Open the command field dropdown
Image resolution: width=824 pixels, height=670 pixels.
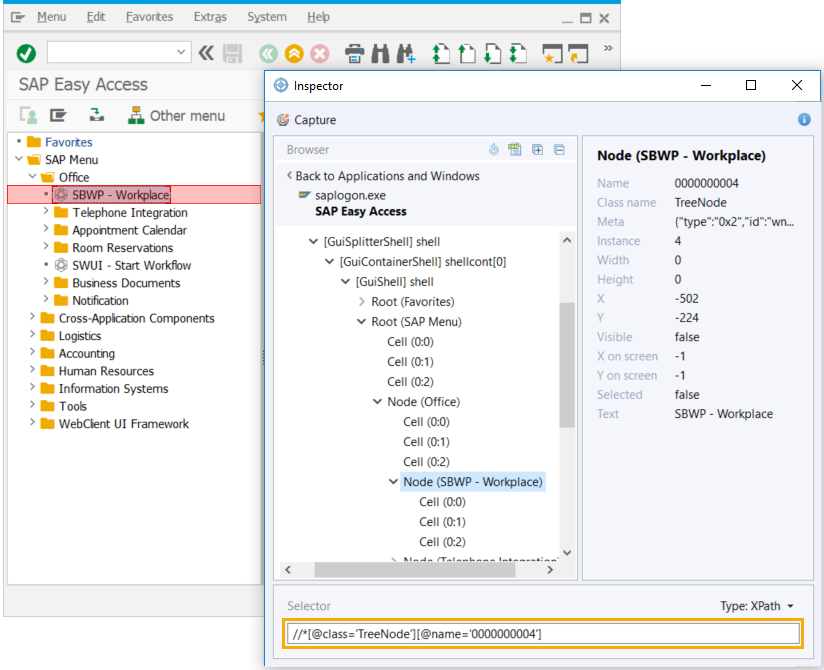click(181, 52)
